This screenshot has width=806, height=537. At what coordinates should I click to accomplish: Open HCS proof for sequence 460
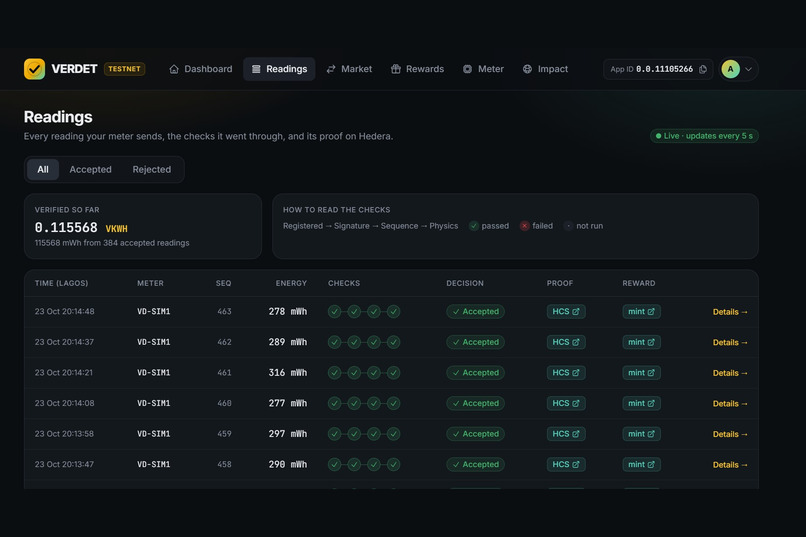566,403
